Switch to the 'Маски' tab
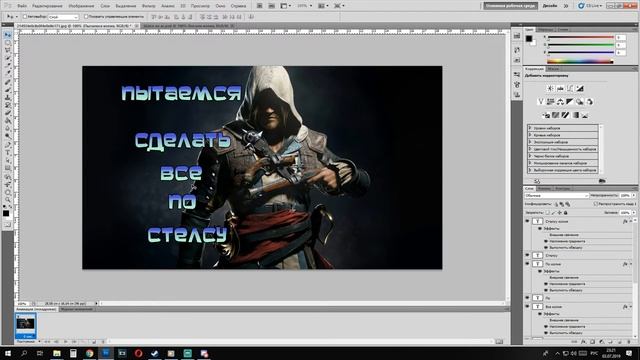 click(553, 69)
